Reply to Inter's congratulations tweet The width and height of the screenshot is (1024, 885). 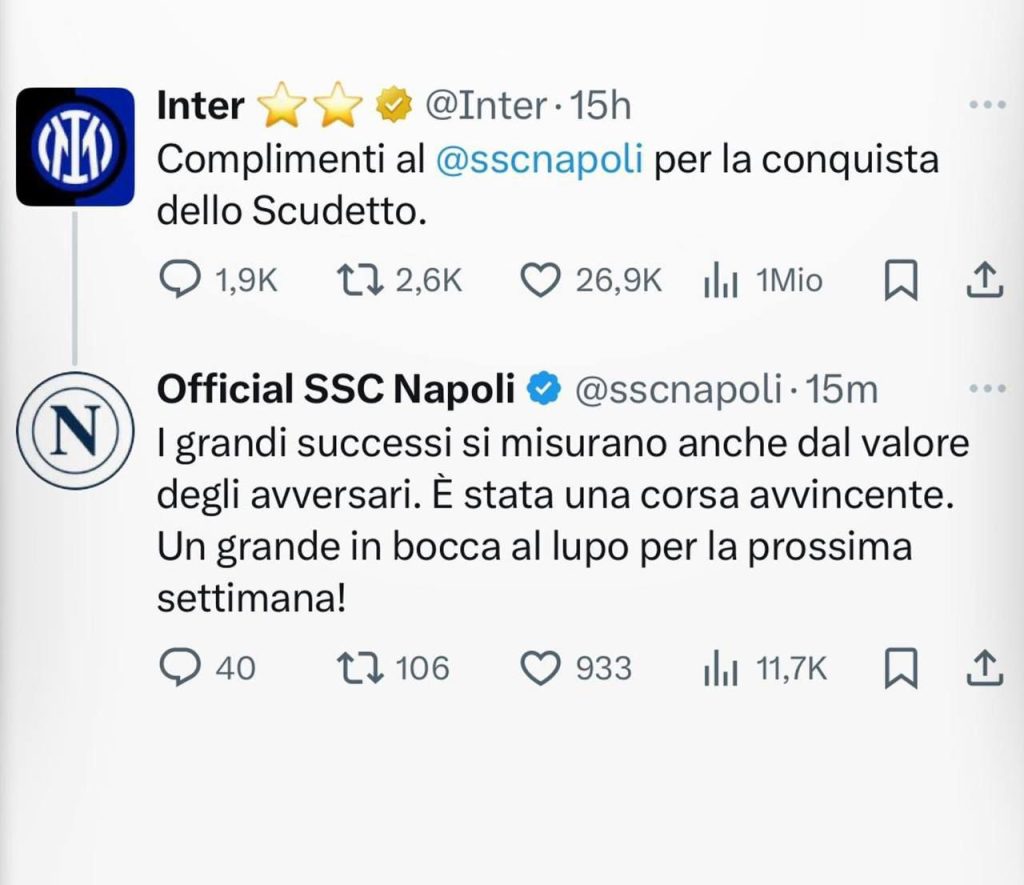click(179, 282)
